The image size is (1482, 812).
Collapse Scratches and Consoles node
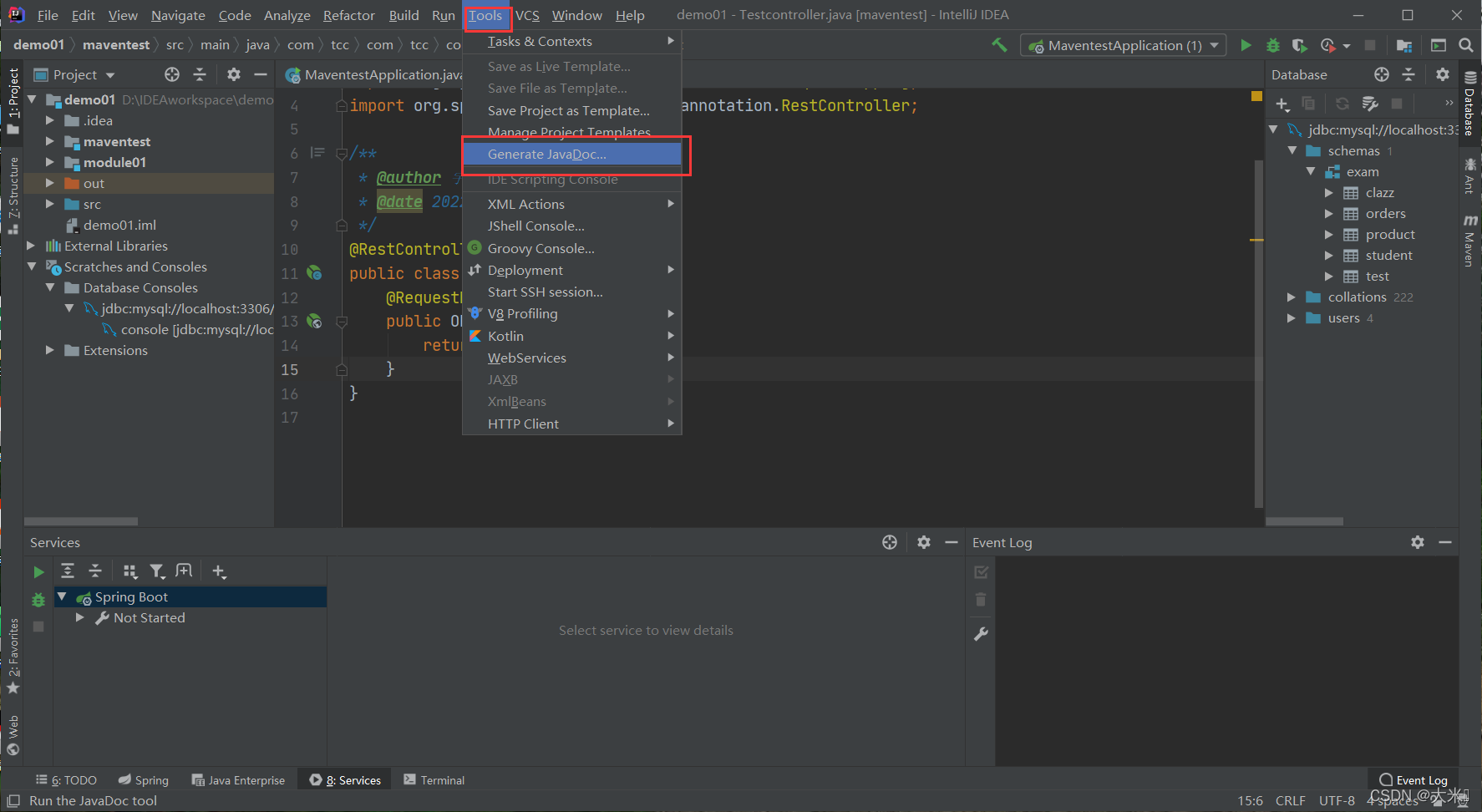point(31,266)
